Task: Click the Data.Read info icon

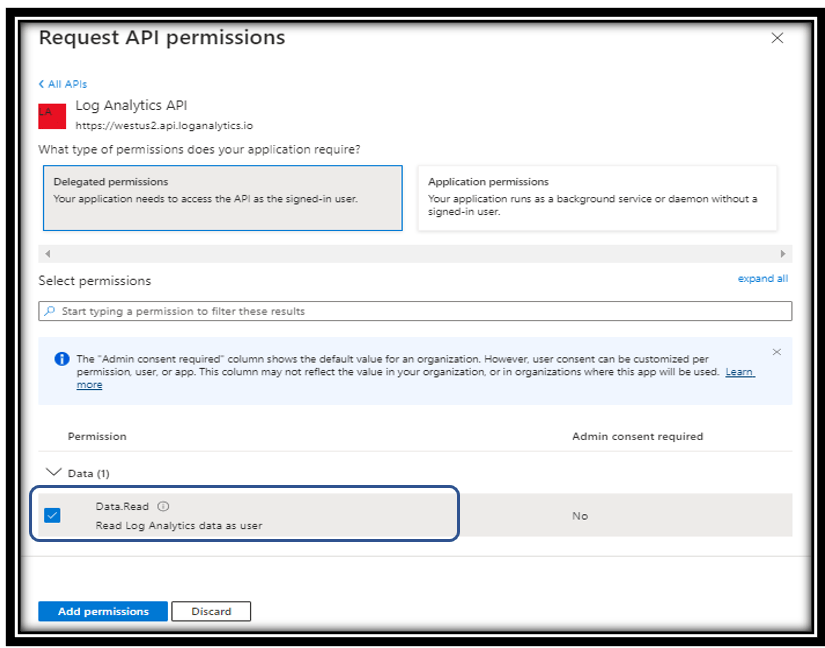Action: pyautogui.click(x=164, y=507)
